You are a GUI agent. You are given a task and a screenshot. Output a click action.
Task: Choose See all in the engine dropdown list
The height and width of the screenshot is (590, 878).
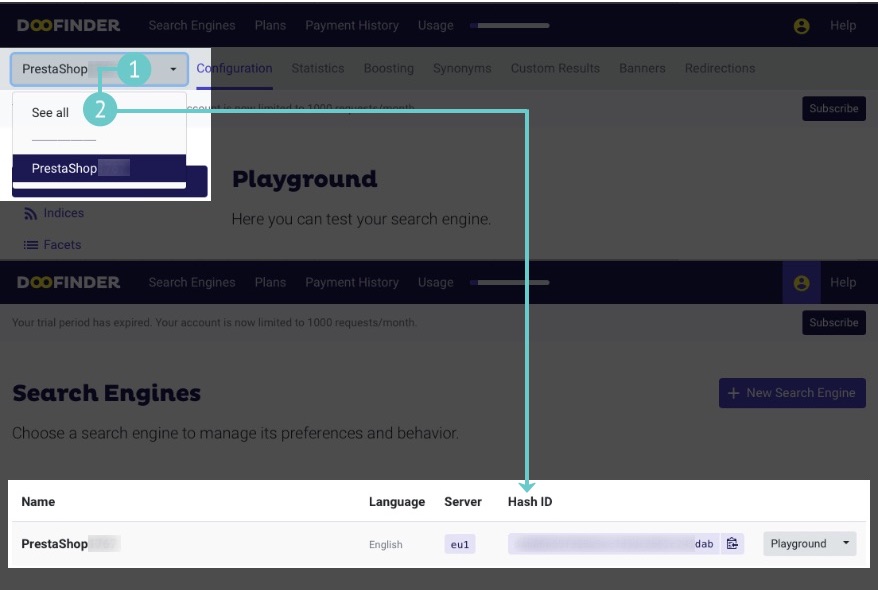click(x=50, y=113)
